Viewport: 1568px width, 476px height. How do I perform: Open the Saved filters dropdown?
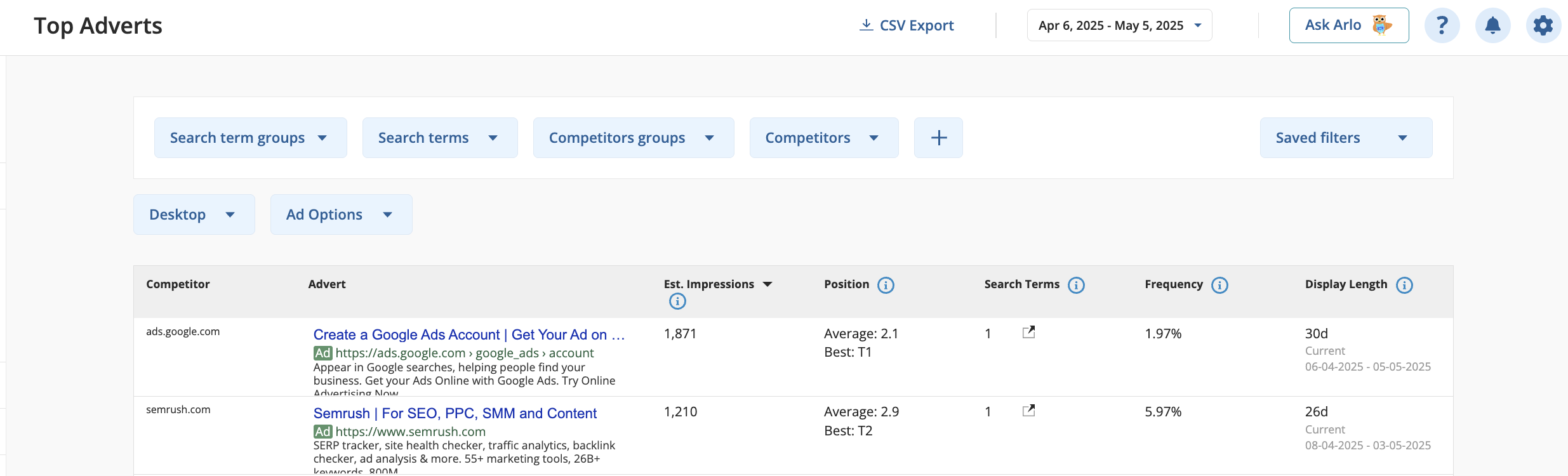(1346, 138)
